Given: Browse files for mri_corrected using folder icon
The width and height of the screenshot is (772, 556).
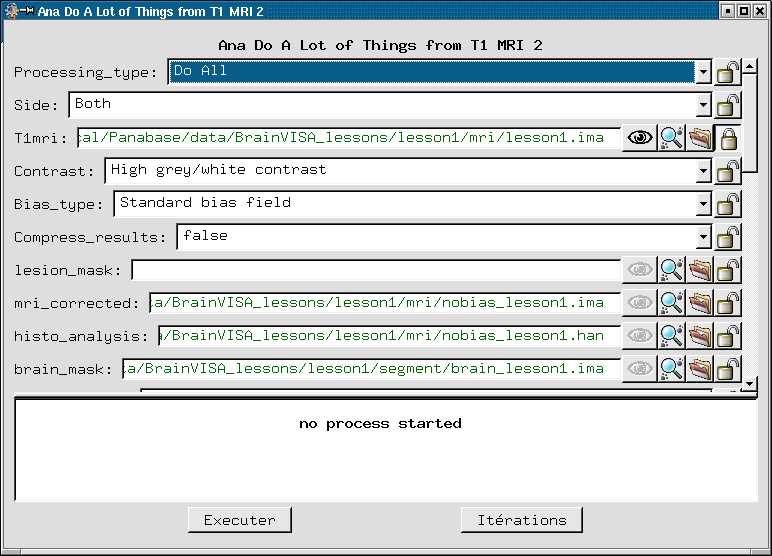Looking at the screenshot, I should pyautogui.click(x=700, y=303).
